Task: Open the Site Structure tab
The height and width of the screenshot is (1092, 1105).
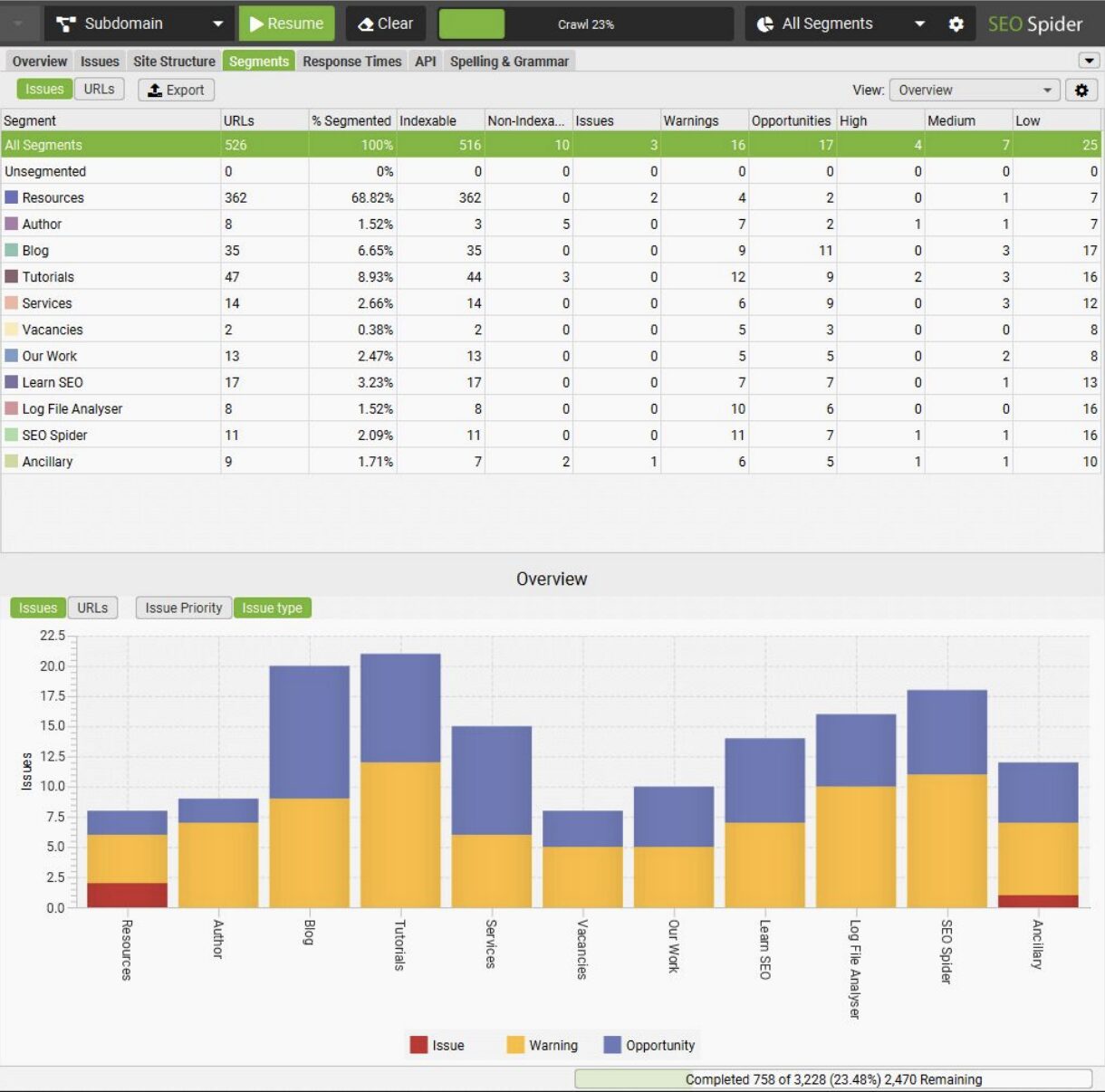Action: tap(174, 62)
